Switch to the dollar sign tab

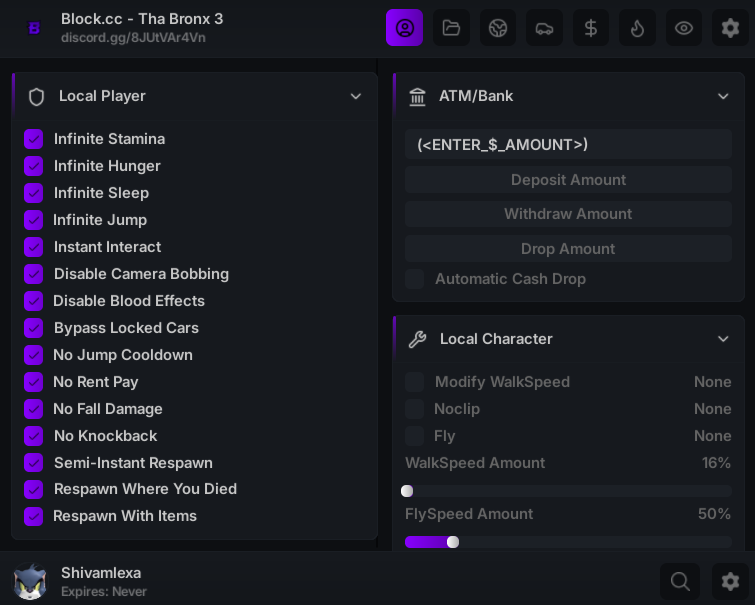coord(591,28)
